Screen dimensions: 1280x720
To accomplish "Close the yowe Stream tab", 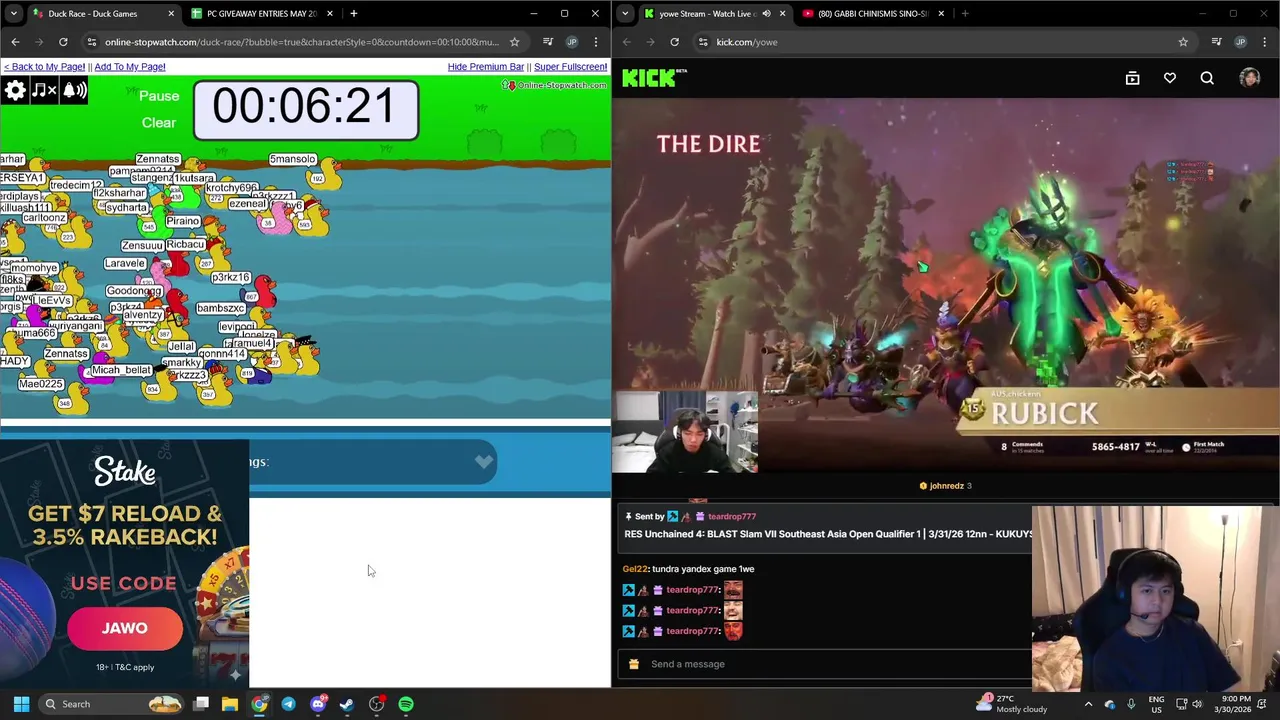I will tap(782, 14).
